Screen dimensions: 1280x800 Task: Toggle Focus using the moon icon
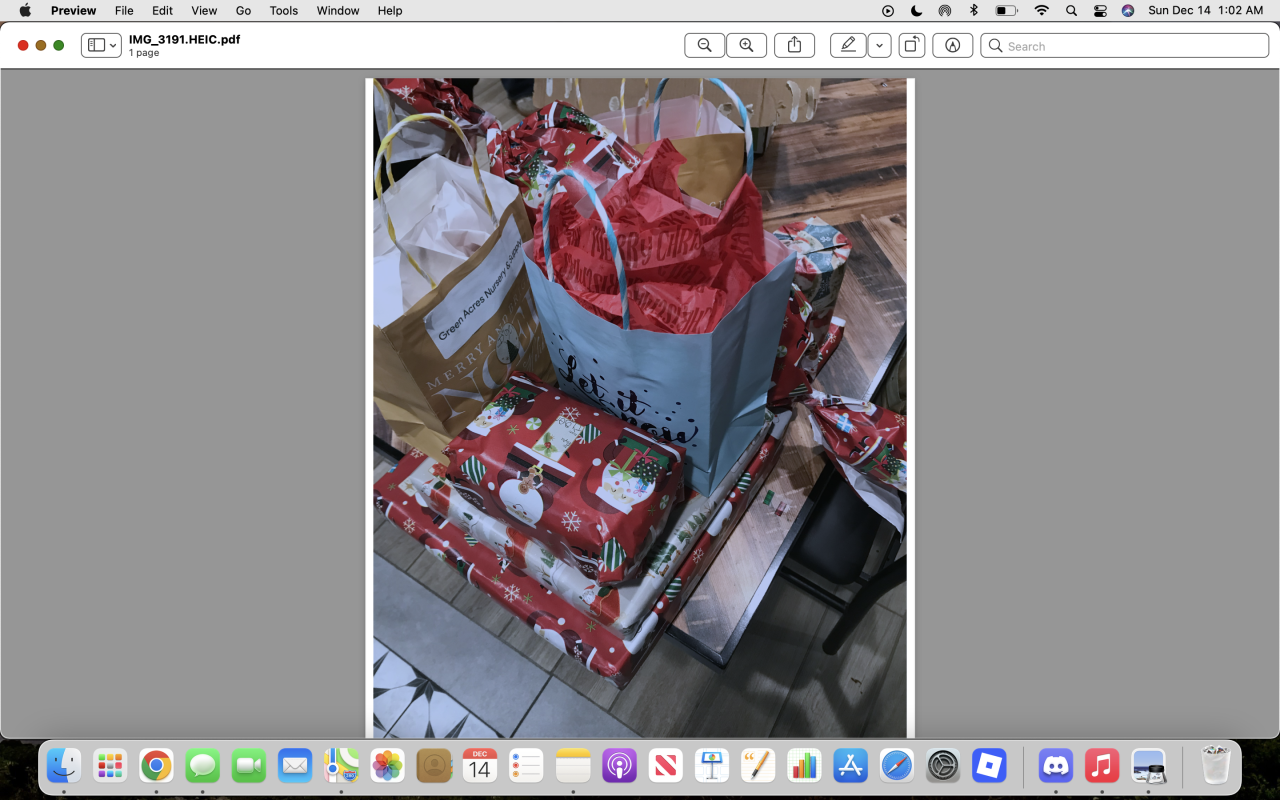tap(917, 11)
